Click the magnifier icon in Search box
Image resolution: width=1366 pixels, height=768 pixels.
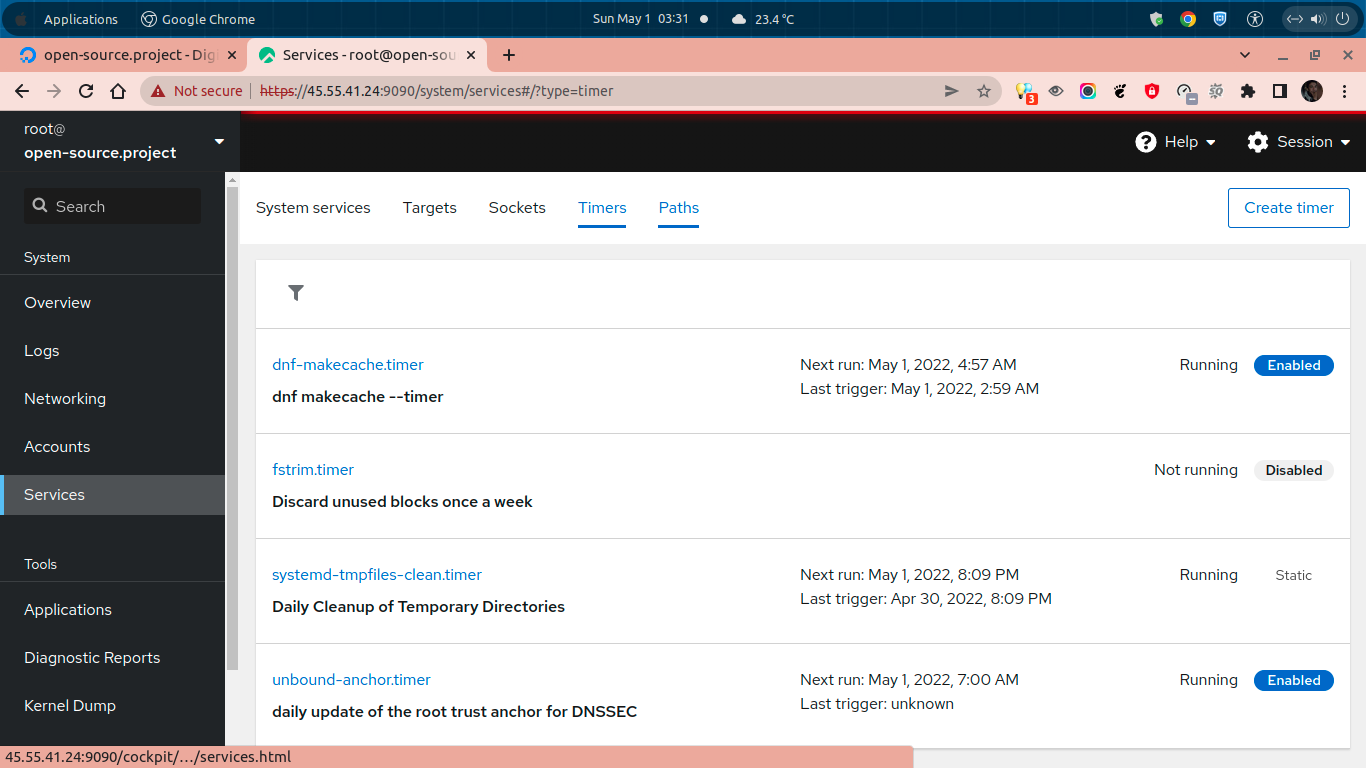tap(40, 206)
